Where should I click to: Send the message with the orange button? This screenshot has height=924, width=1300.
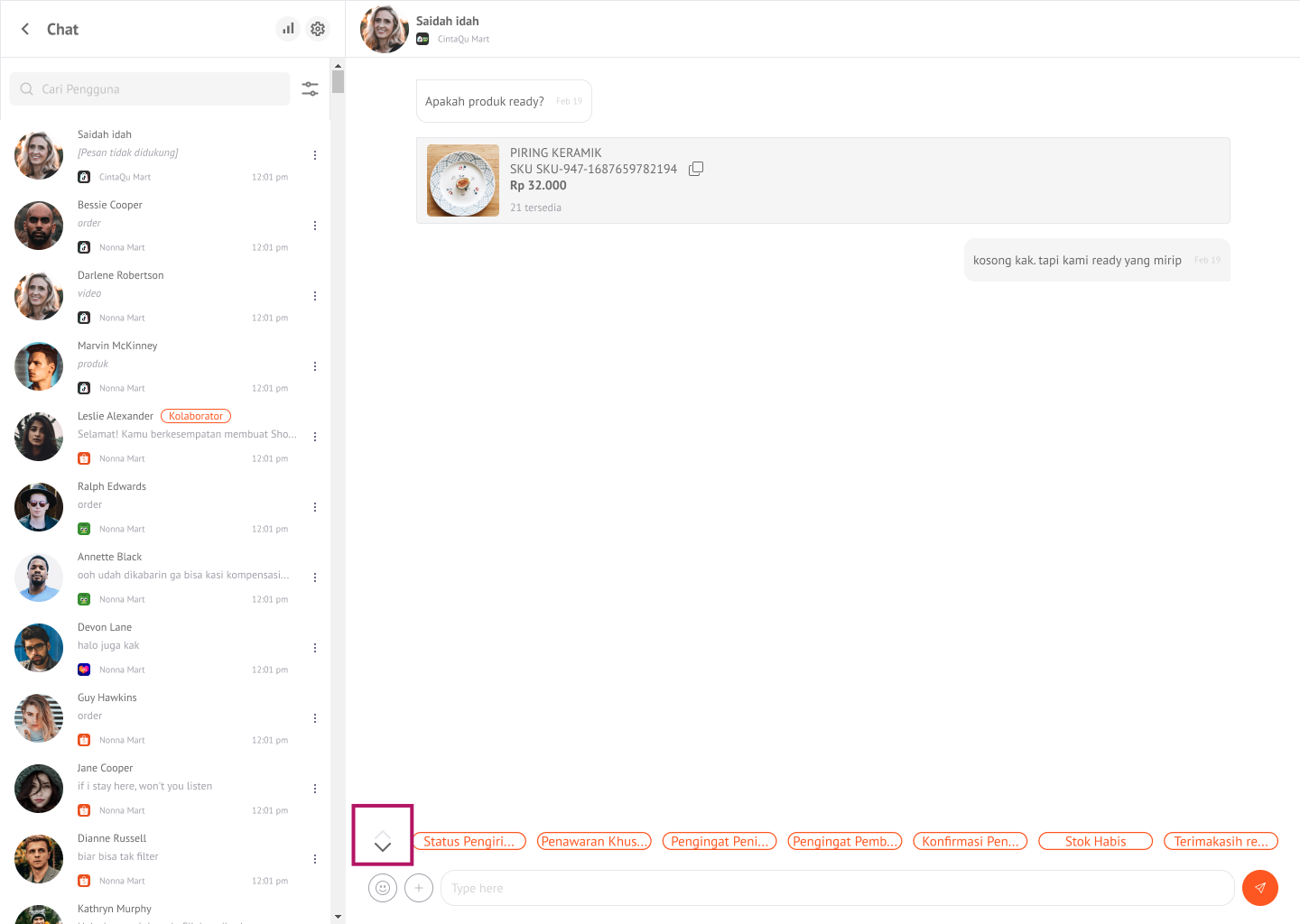click(1259, 888)
